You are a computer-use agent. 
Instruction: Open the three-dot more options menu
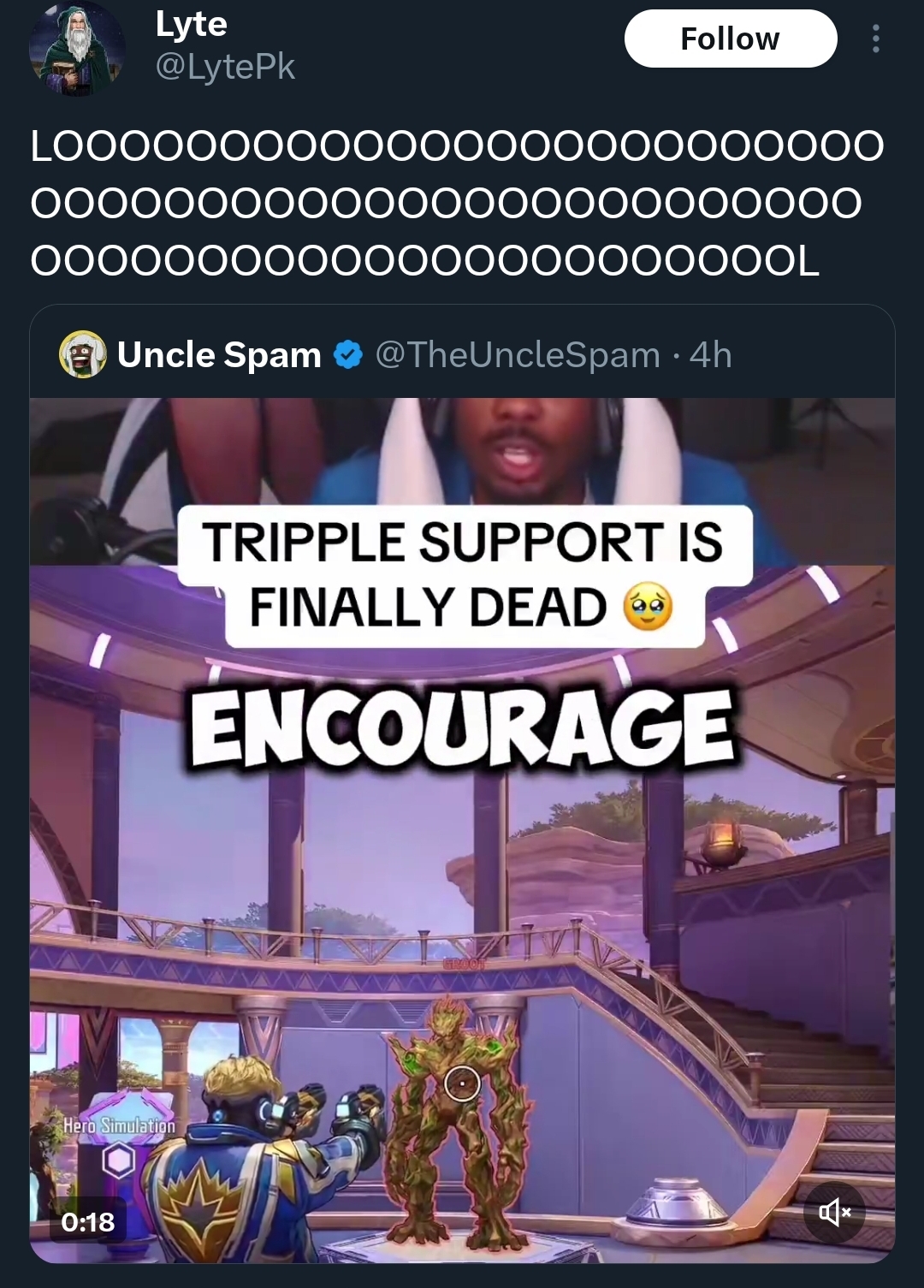click(x=874, y=39)
